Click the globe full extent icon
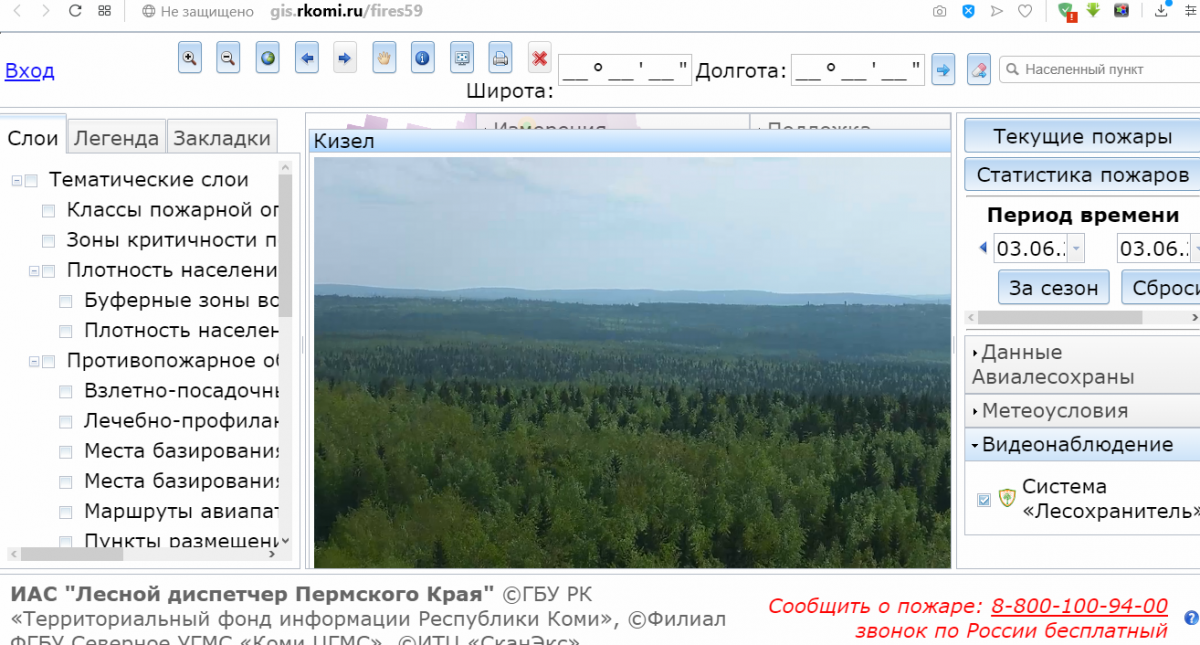The width and height of the screenshot is (1200, 645). 268,58
